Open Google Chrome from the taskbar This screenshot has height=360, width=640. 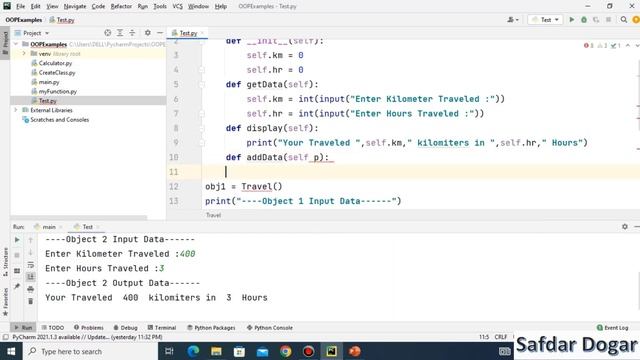click(286, 351)
